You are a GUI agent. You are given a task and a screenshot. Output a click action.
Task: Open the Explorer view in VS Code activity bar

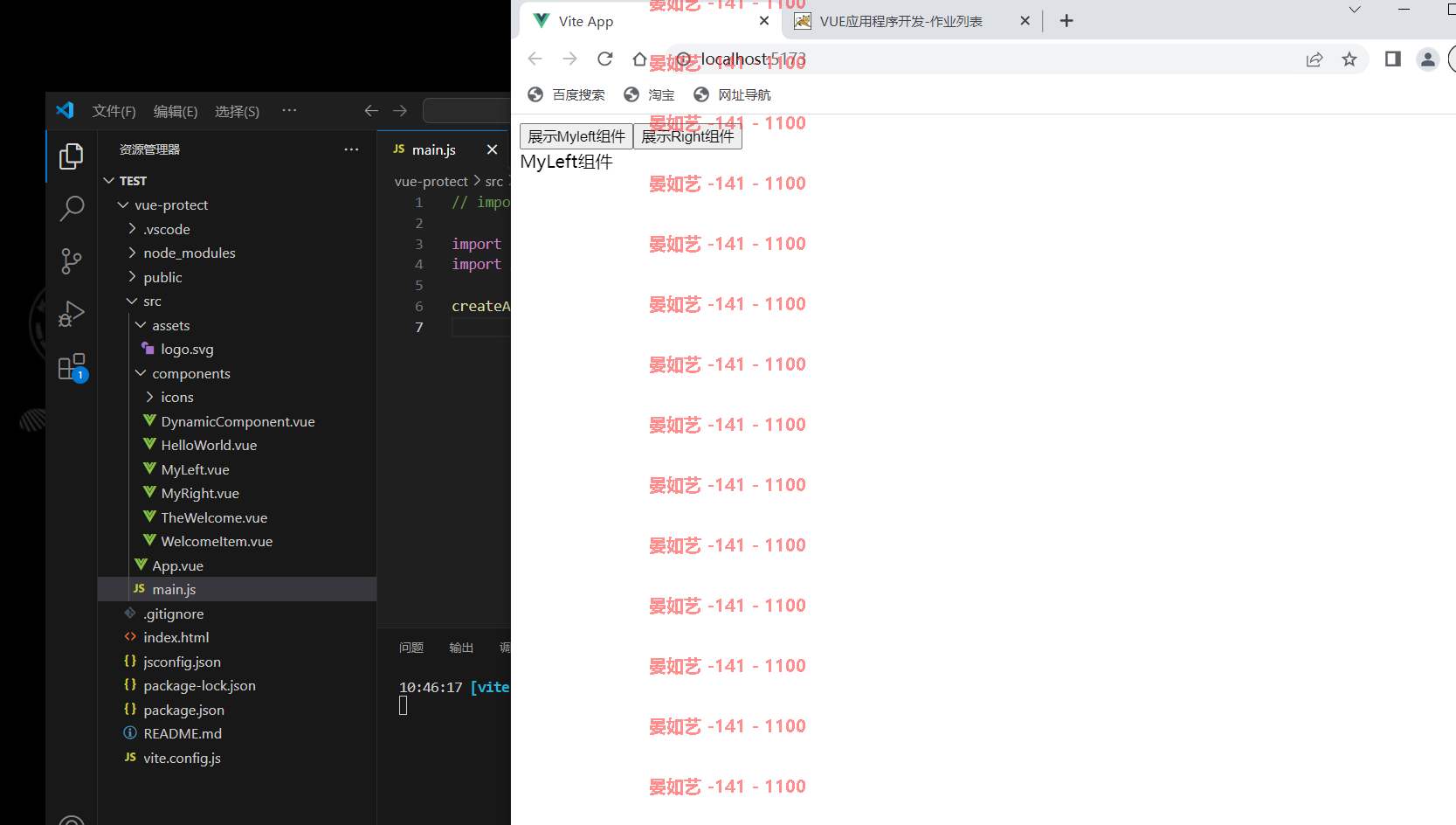click(71, 156)
